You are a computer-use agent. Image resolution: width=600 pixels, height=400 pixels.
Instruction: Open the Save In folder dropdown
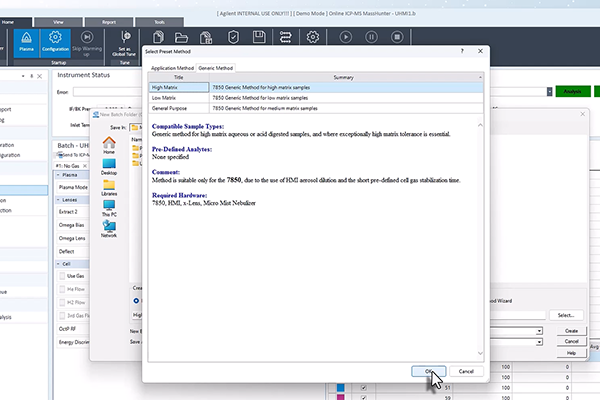click(x=135, y=127)
